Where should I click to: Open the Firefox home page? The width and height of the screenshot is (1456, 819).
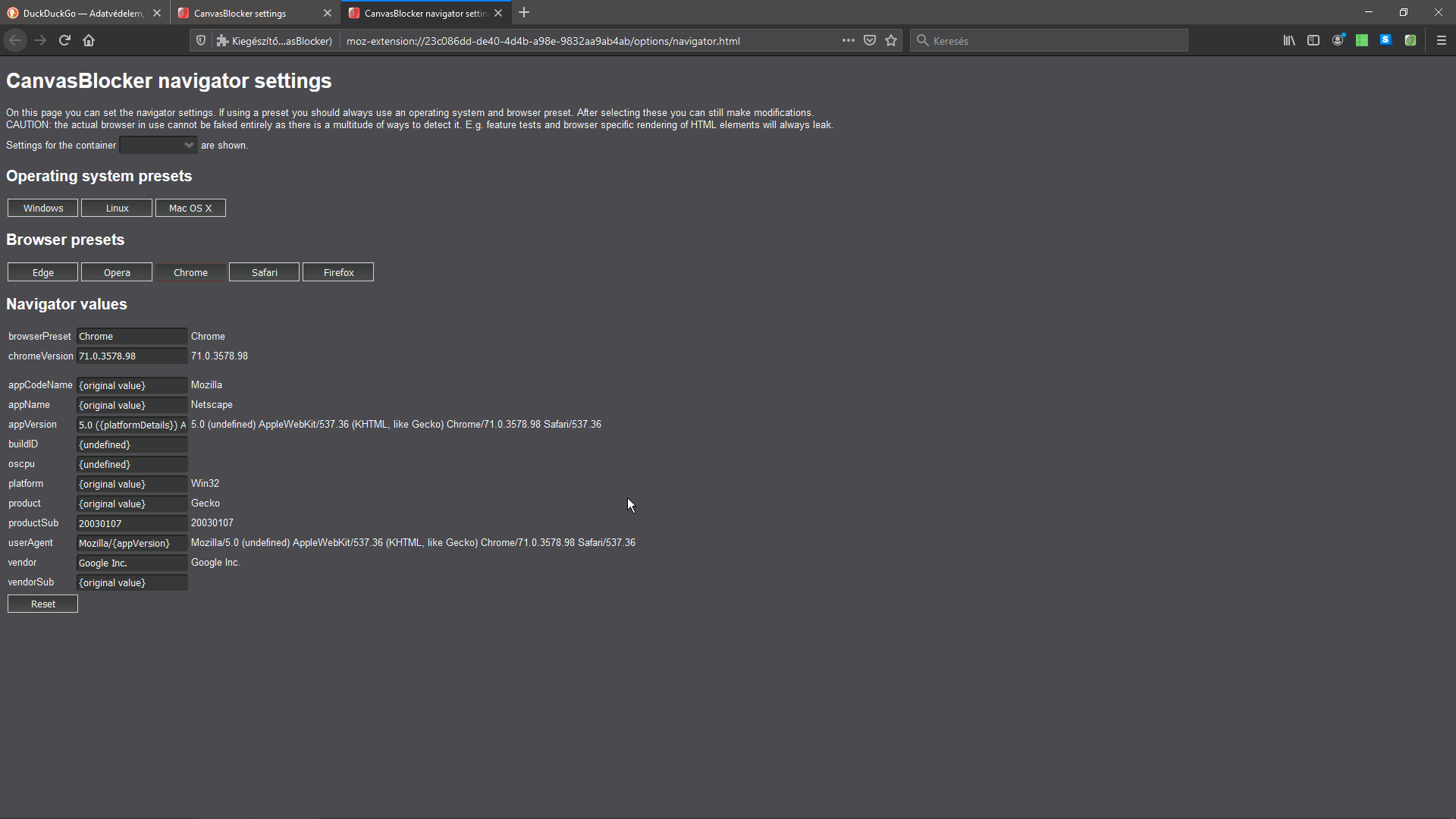89,40
